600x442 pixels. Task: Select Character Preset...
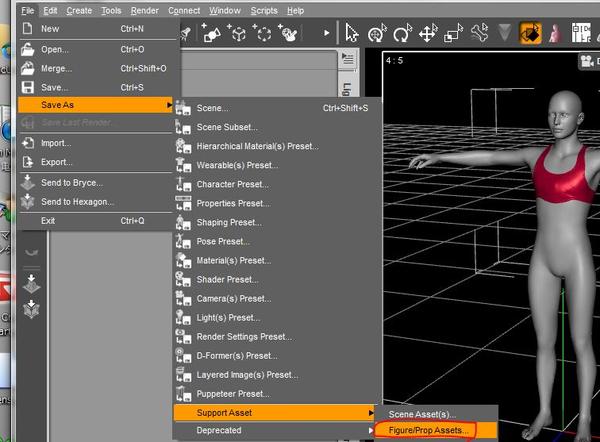pyautogui.click(x=276, y=184)
